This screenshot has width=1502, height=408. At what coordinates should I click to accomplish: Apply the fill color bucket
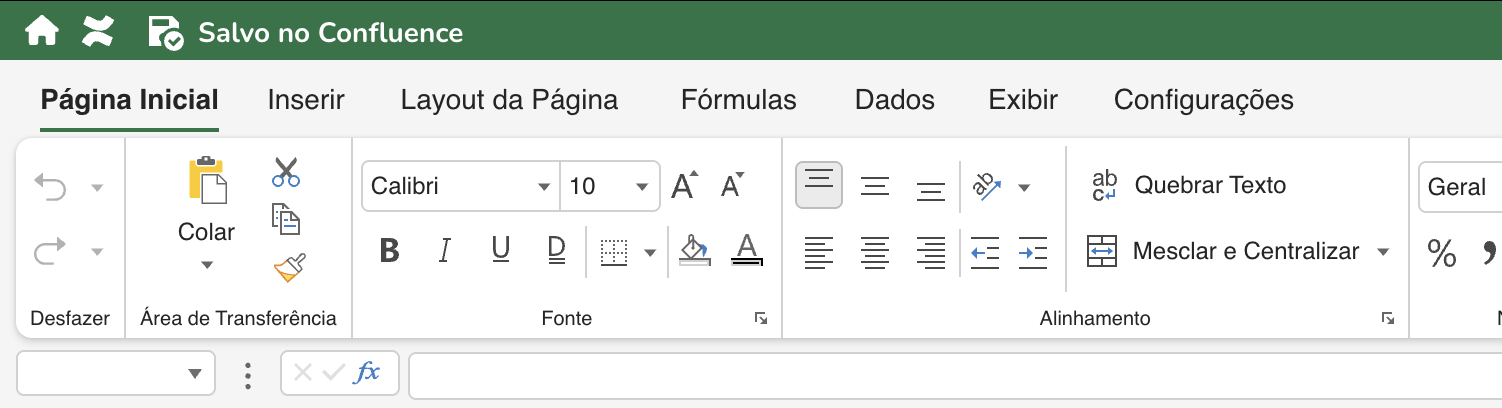(692, 250)
